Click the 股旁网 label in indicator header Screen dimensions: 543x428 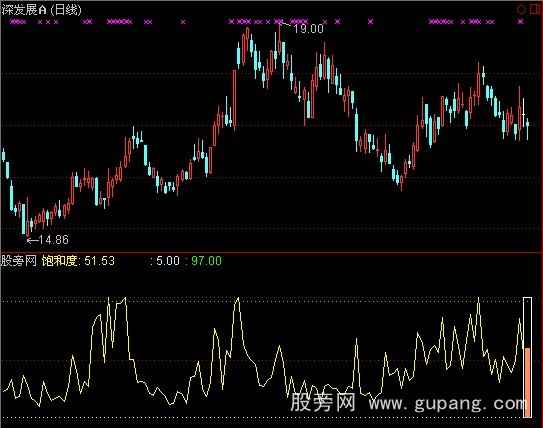(x=19, y=261)
